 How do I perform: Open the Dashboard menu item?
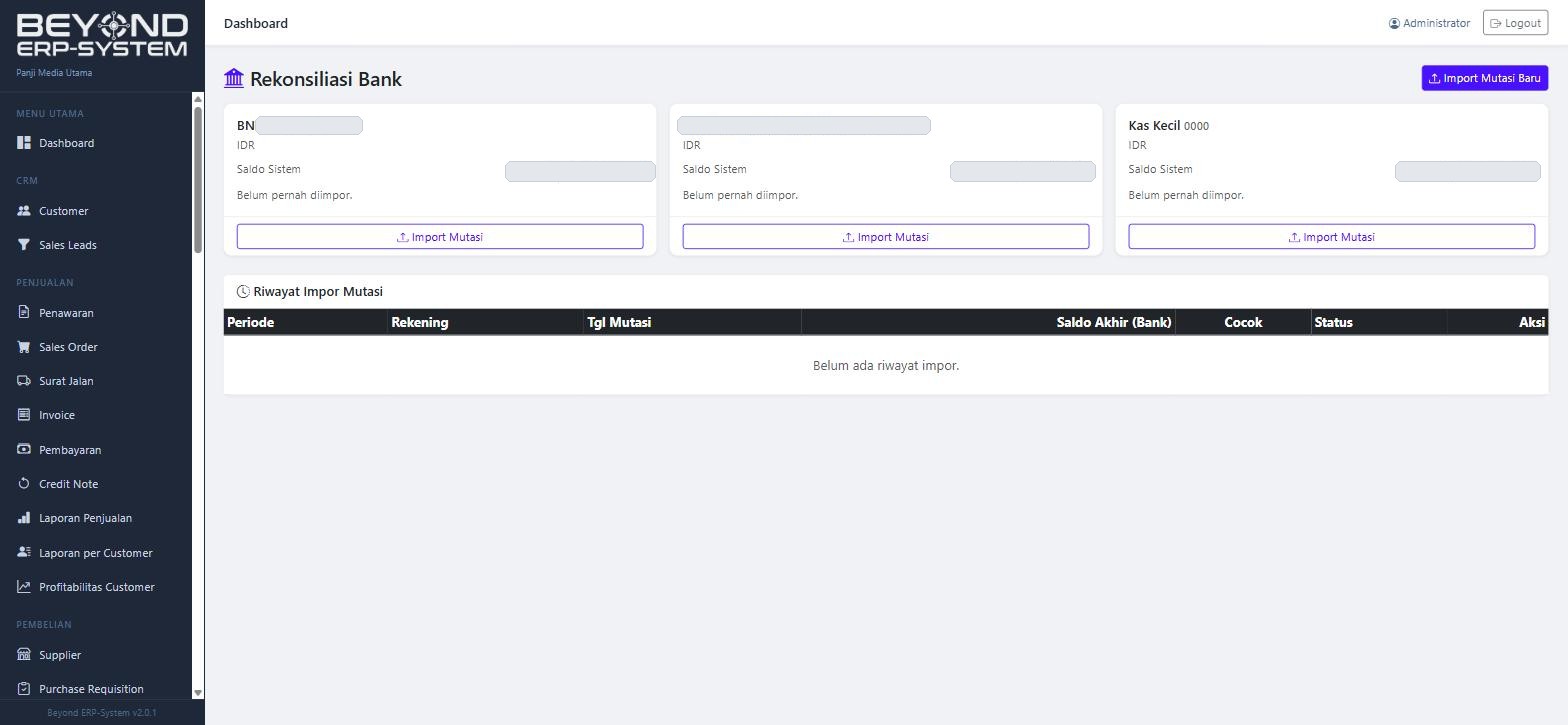point(96,143)
